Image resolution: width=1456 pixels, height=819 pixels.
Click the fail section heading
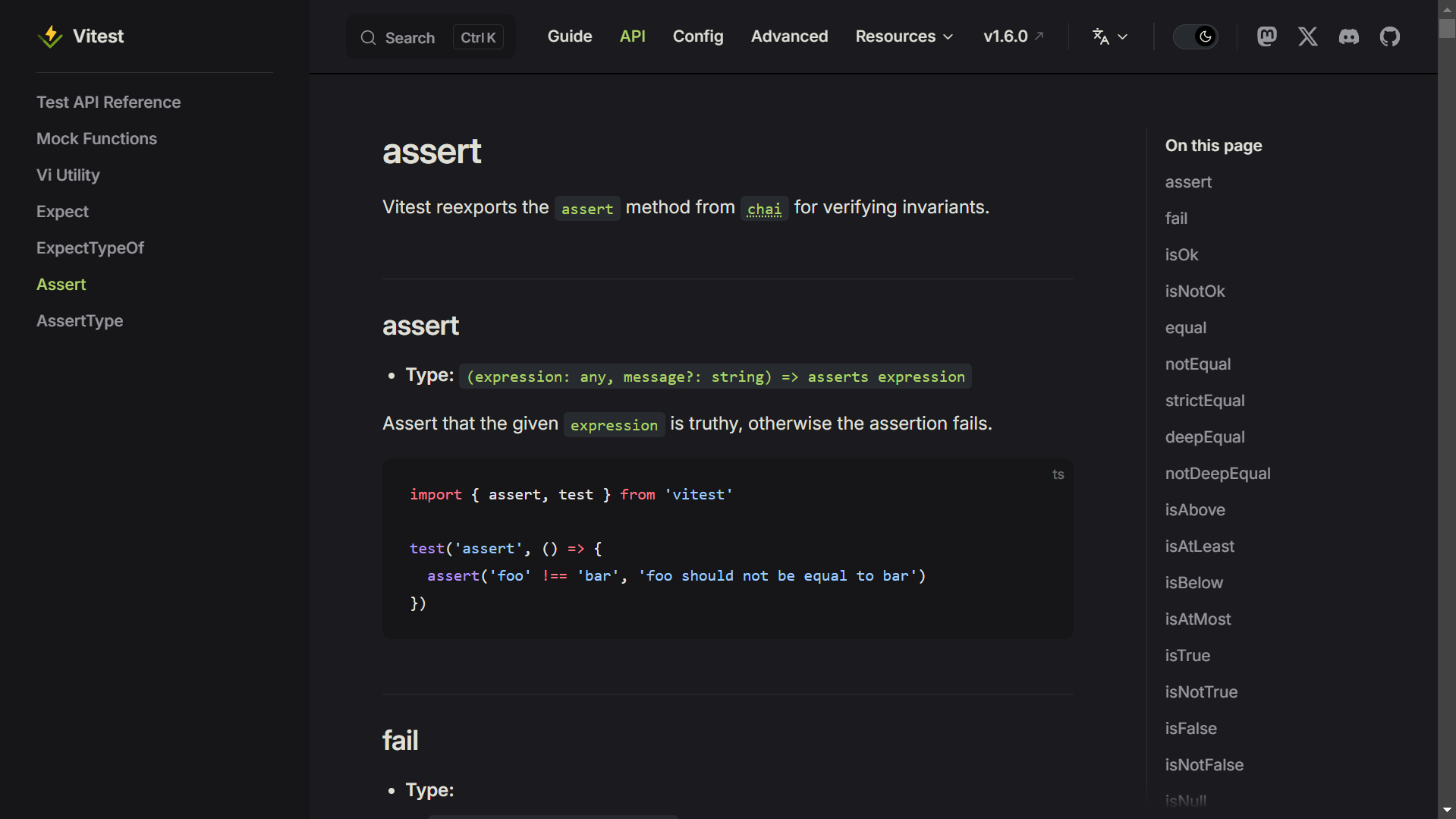(400, 740)
